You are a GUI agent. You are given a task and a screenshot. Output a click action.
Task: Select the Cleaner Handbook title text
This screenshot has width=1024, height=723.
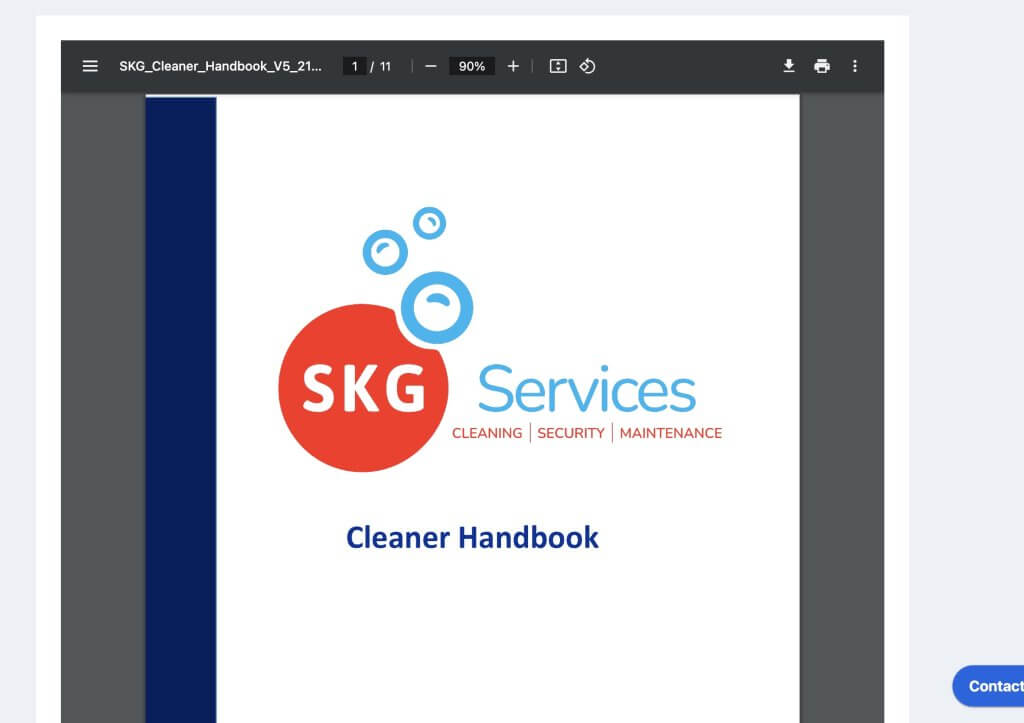[x=472, y=537]
